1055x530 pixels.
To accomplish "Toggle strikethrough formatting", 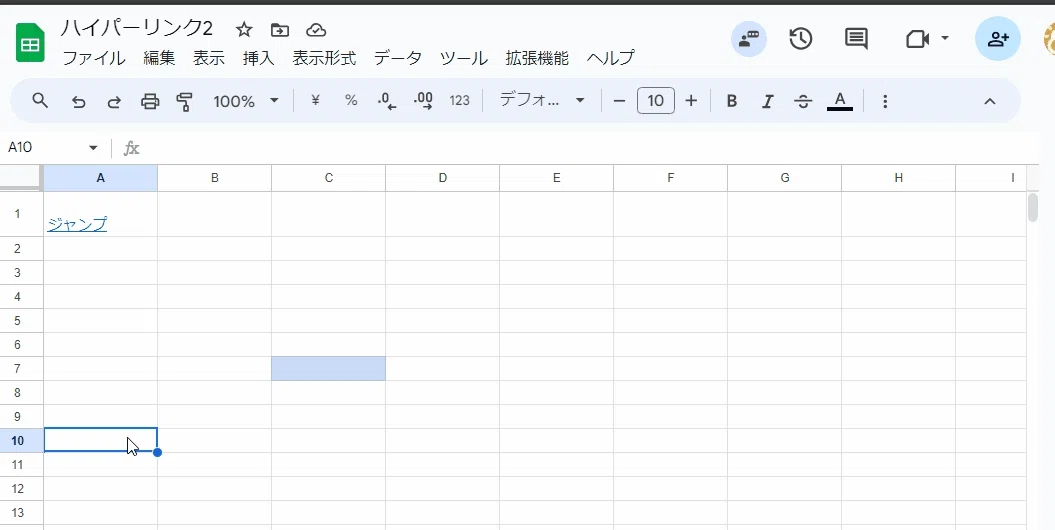I will [803, 102].
